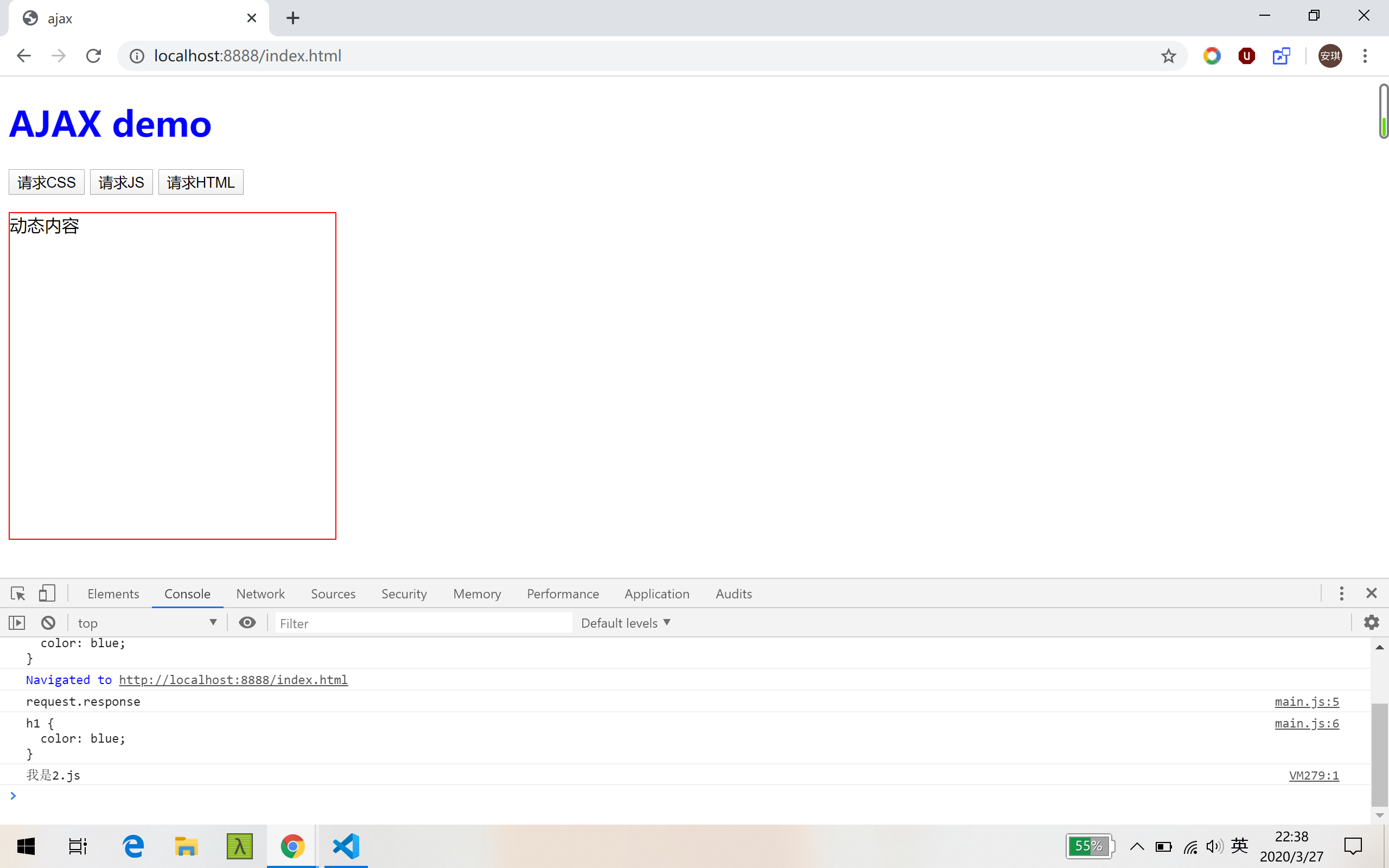Reload the page
Screen dimensions: 1389x868
tap(93, 56)
